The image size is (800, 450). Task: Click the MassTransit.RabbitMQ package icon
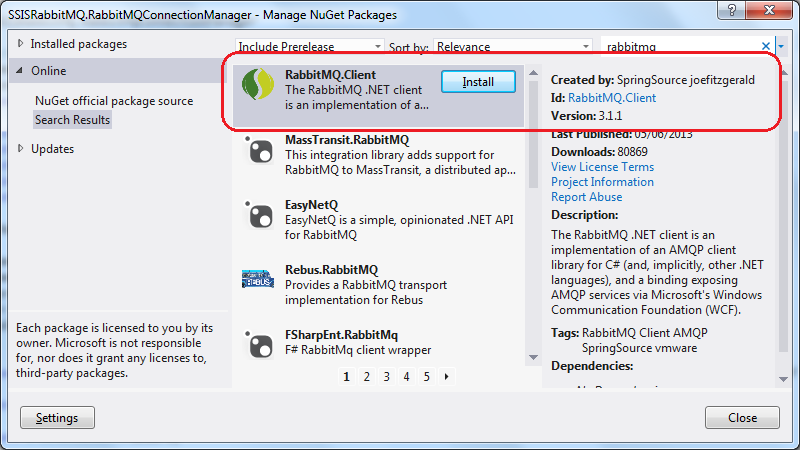[x=260, y=151]
